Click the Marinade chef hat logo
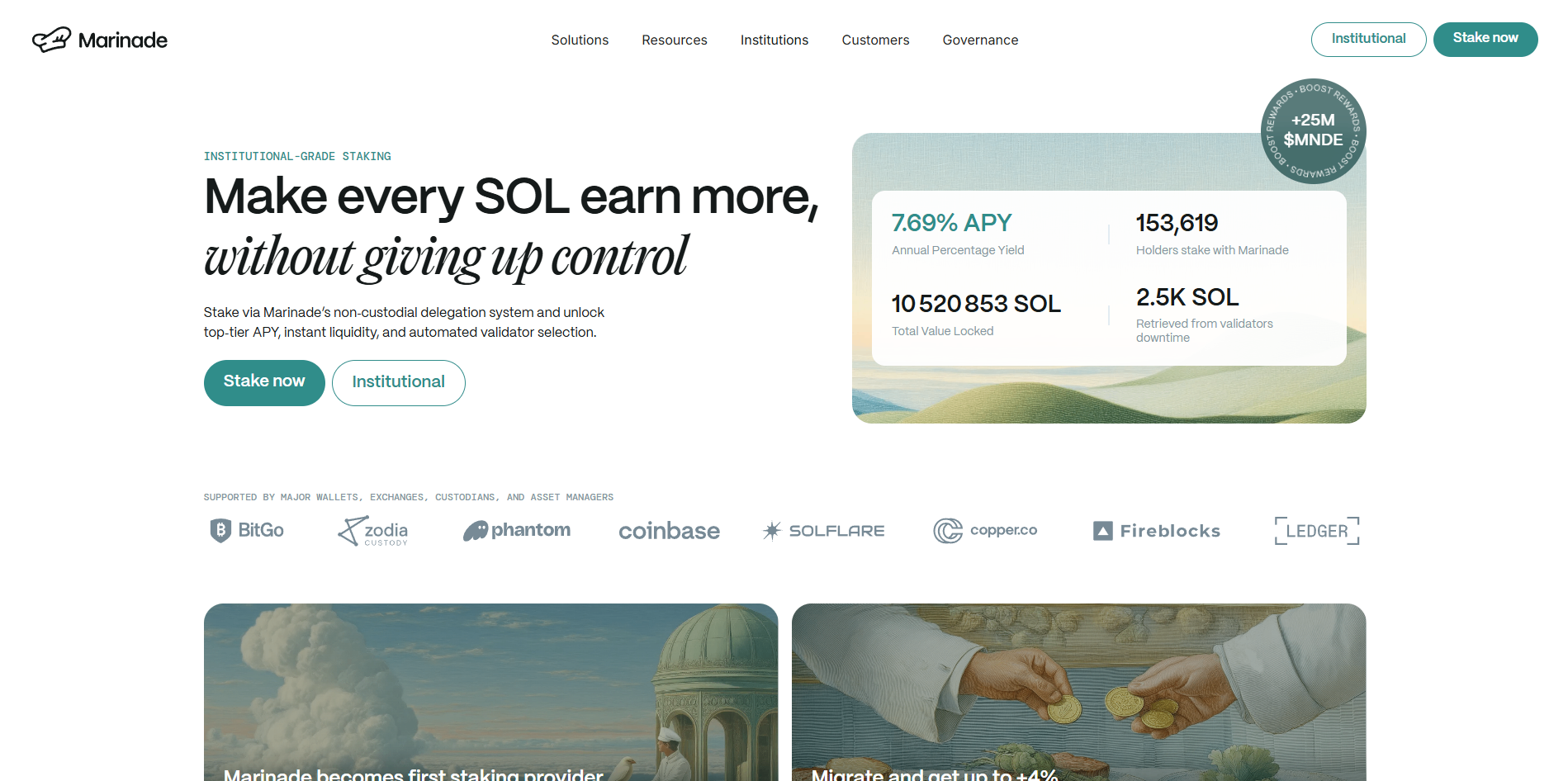Viewport: 1568px width, 781px height. coord(51,40)
